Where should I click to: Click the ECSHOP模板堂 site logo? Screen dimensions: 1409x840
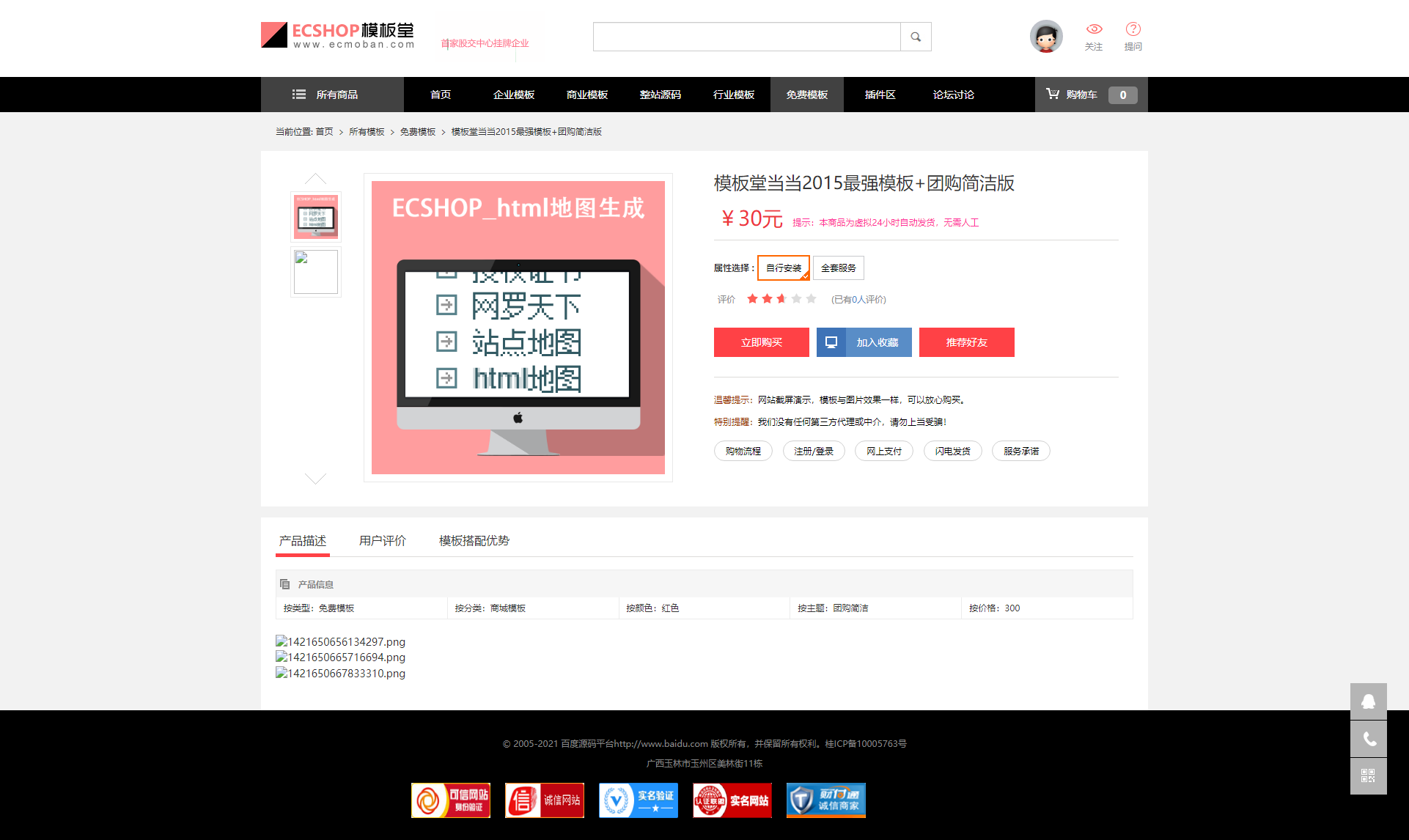tap(337, 35)
